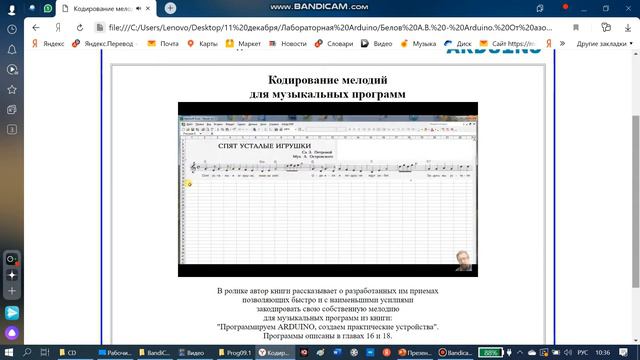Open the Yandex profile icon in sidebar
Screen dimensions: 640x360
click(x=11, y=10)
